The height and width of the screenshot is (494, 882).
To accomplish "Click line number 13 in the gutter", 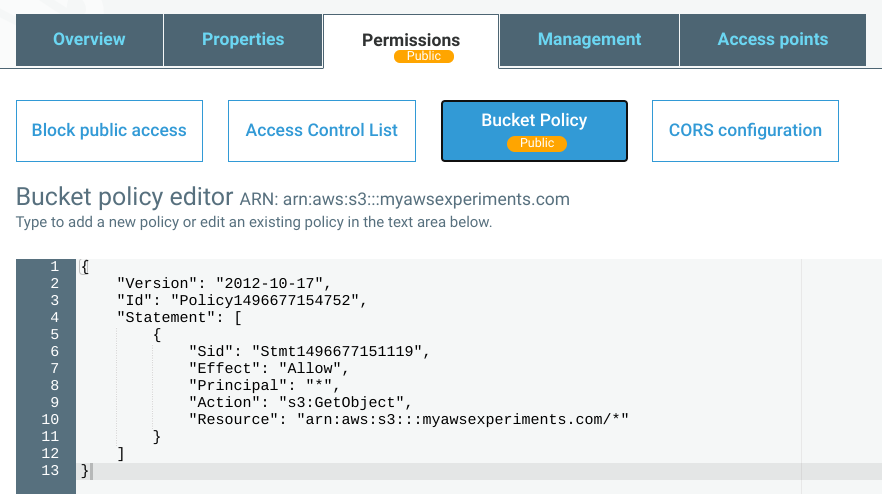I will 50,470.
